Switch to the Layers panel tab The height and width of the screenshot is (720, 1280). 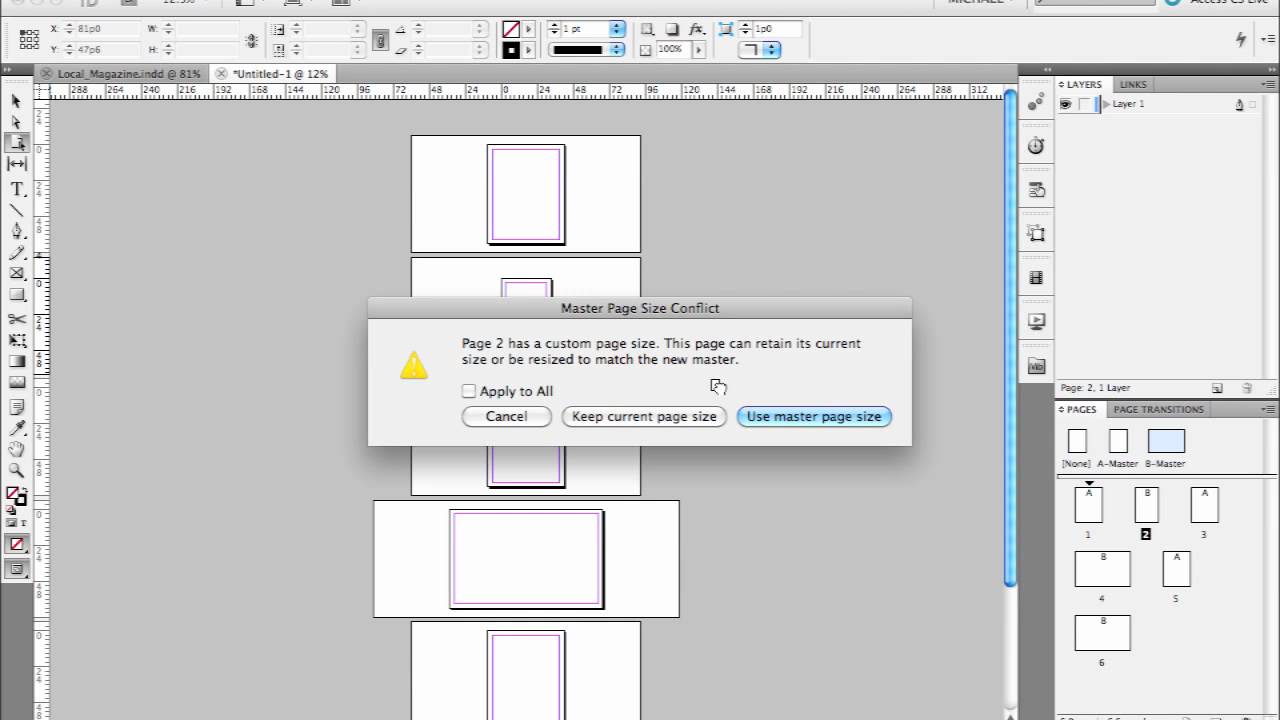pyautogui.click(x=1084, y=85)
